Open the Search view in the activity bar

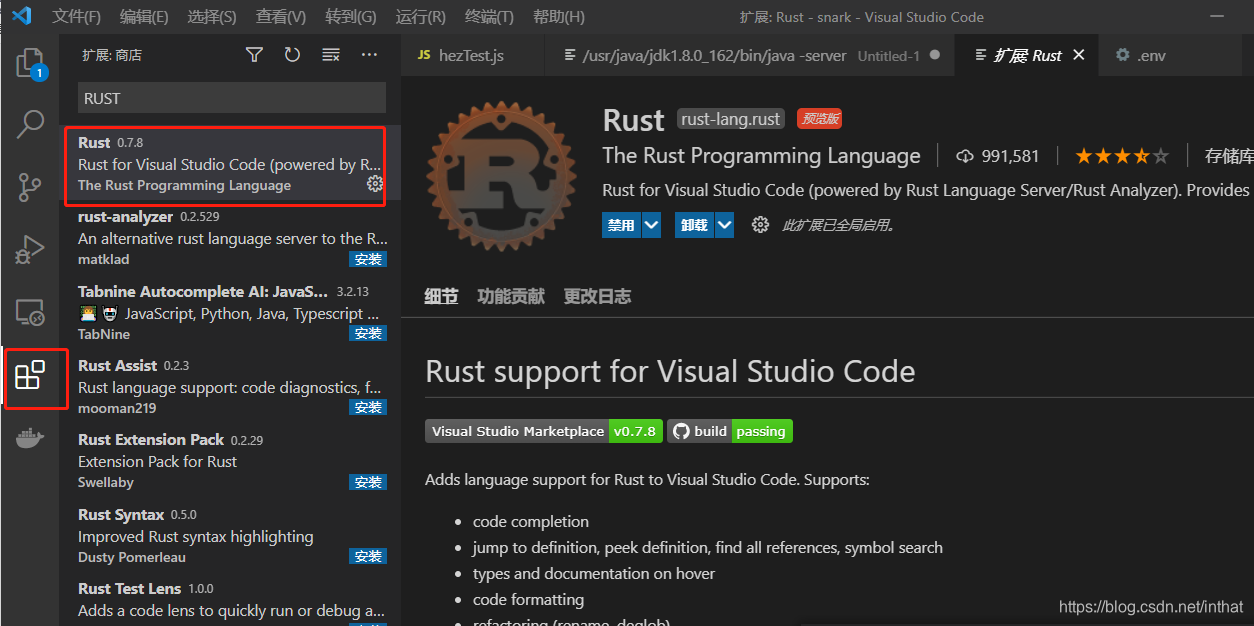click(x=30, y=124)
